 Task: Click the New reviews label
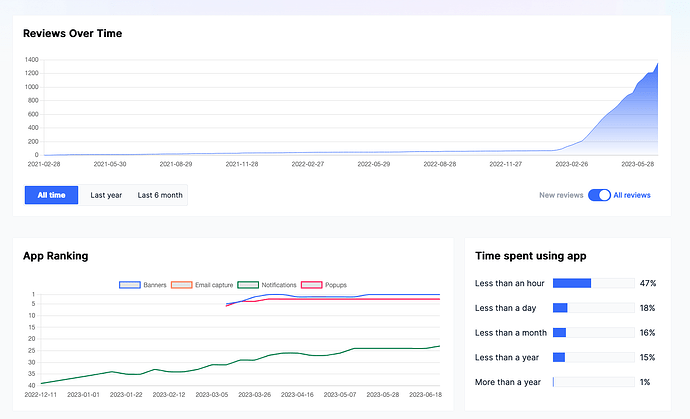[x=559, y=195]
